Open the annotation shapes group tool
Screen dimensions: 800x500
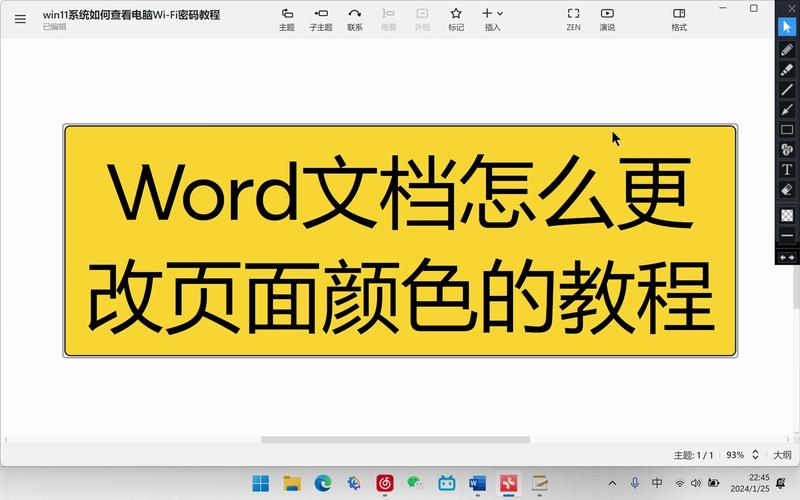(x=787, y=149)
